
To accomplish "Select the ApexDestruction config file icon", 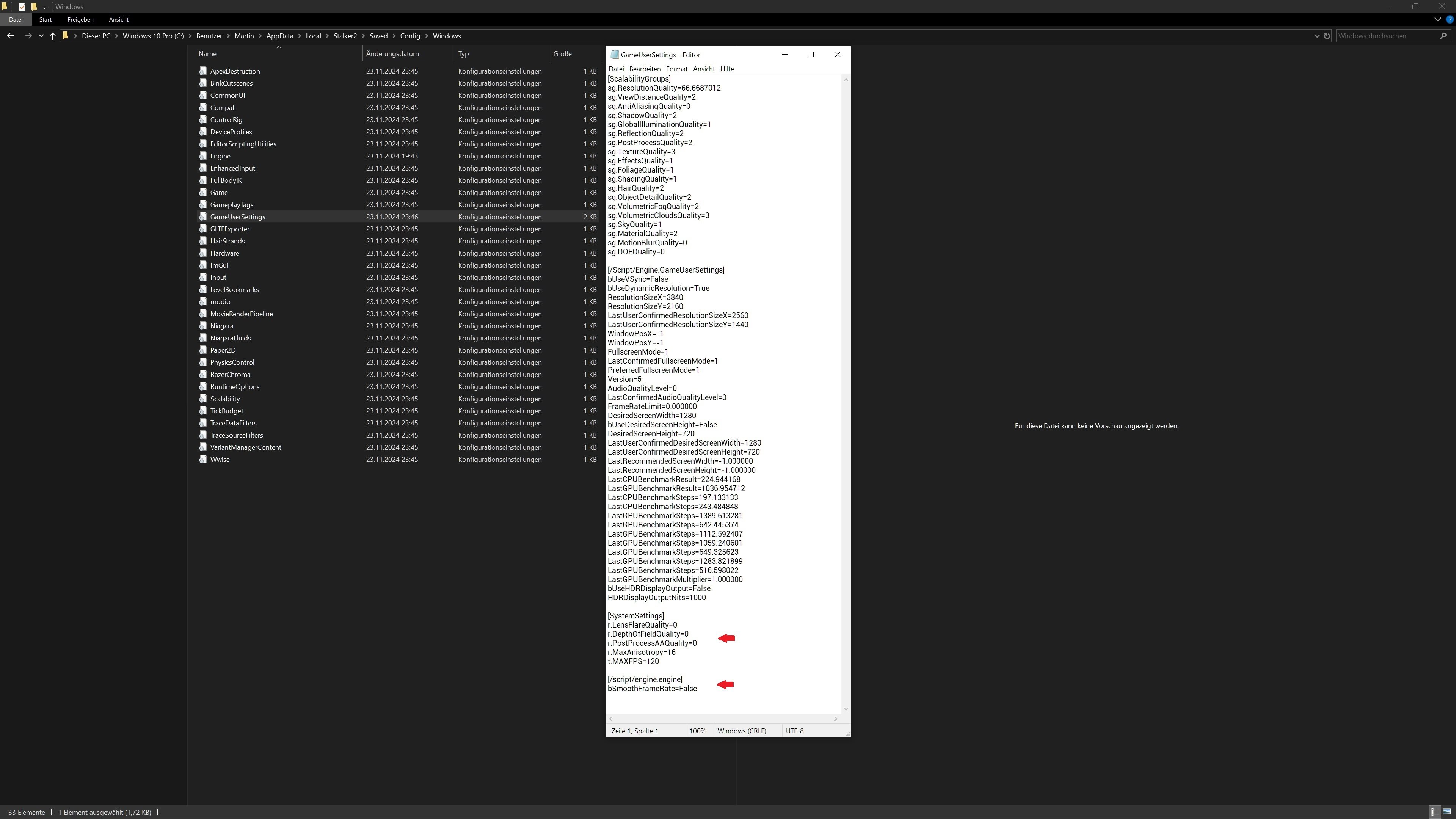I will [203, 71].
